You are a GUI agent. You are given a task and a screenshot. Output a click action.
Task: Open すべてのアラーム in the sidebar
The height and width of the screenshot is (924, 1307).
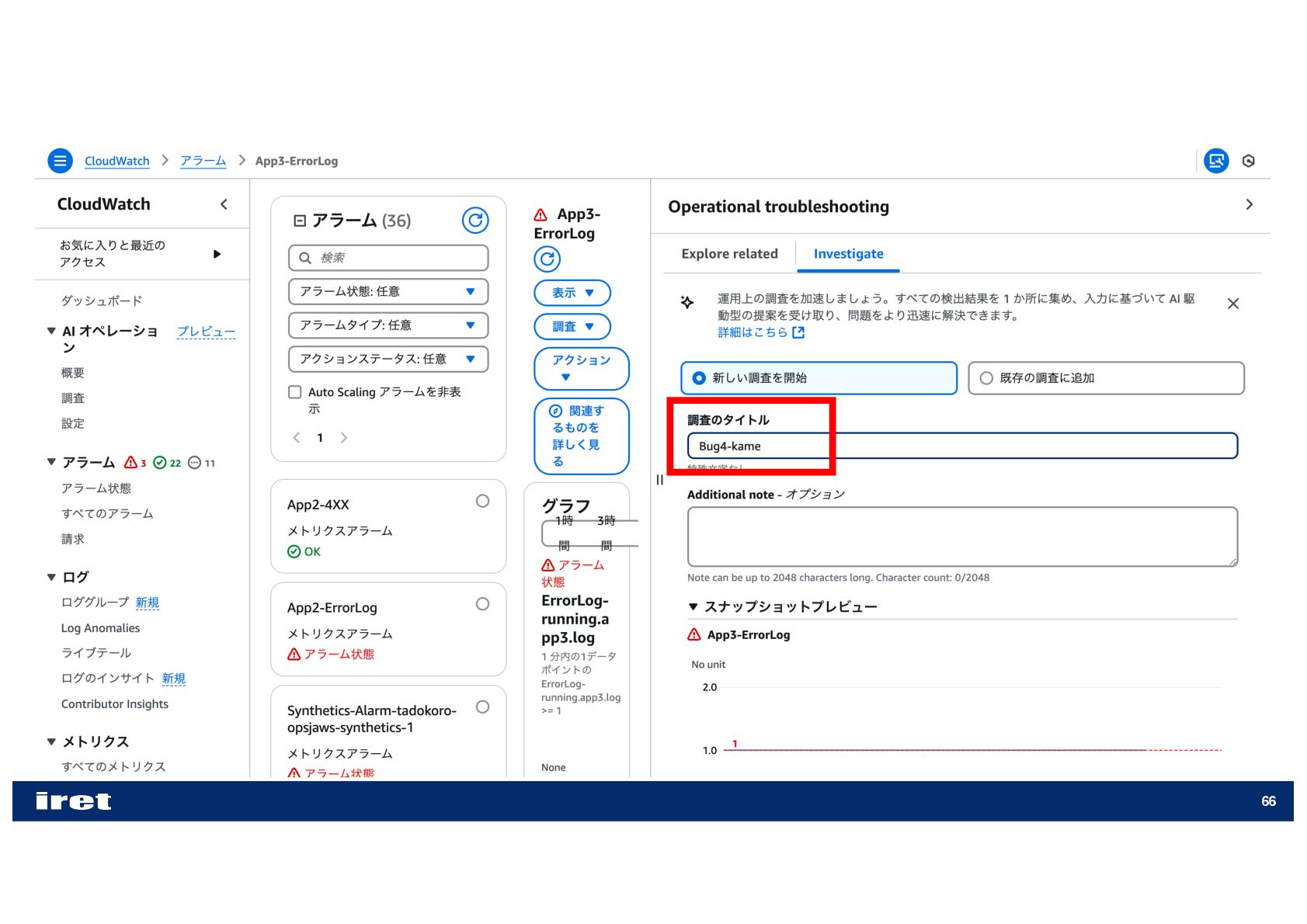[x=107, y=513]
